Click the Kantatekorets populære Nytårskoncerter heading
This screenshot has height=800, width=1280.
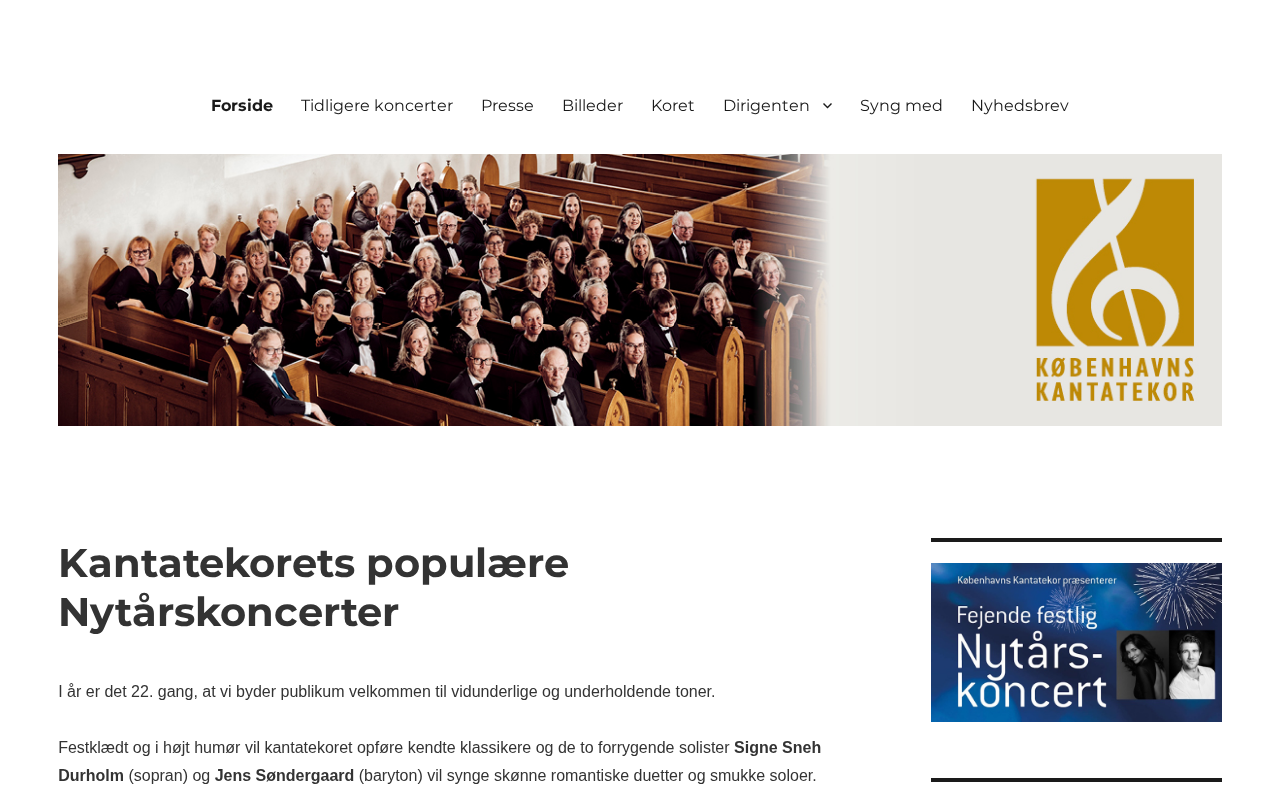click(313, 587)
